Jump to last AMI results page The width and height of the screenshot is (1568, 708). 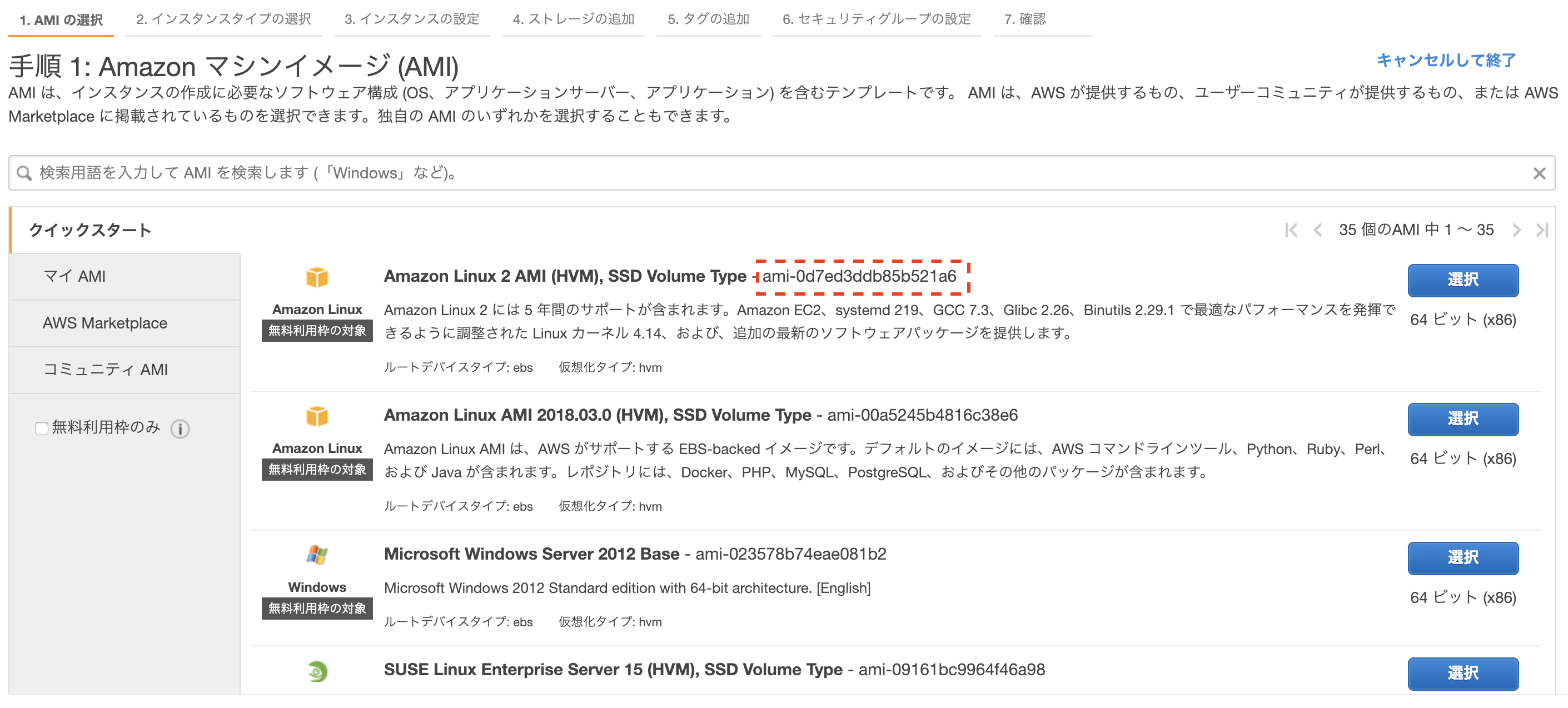(x=1541, y=230)
